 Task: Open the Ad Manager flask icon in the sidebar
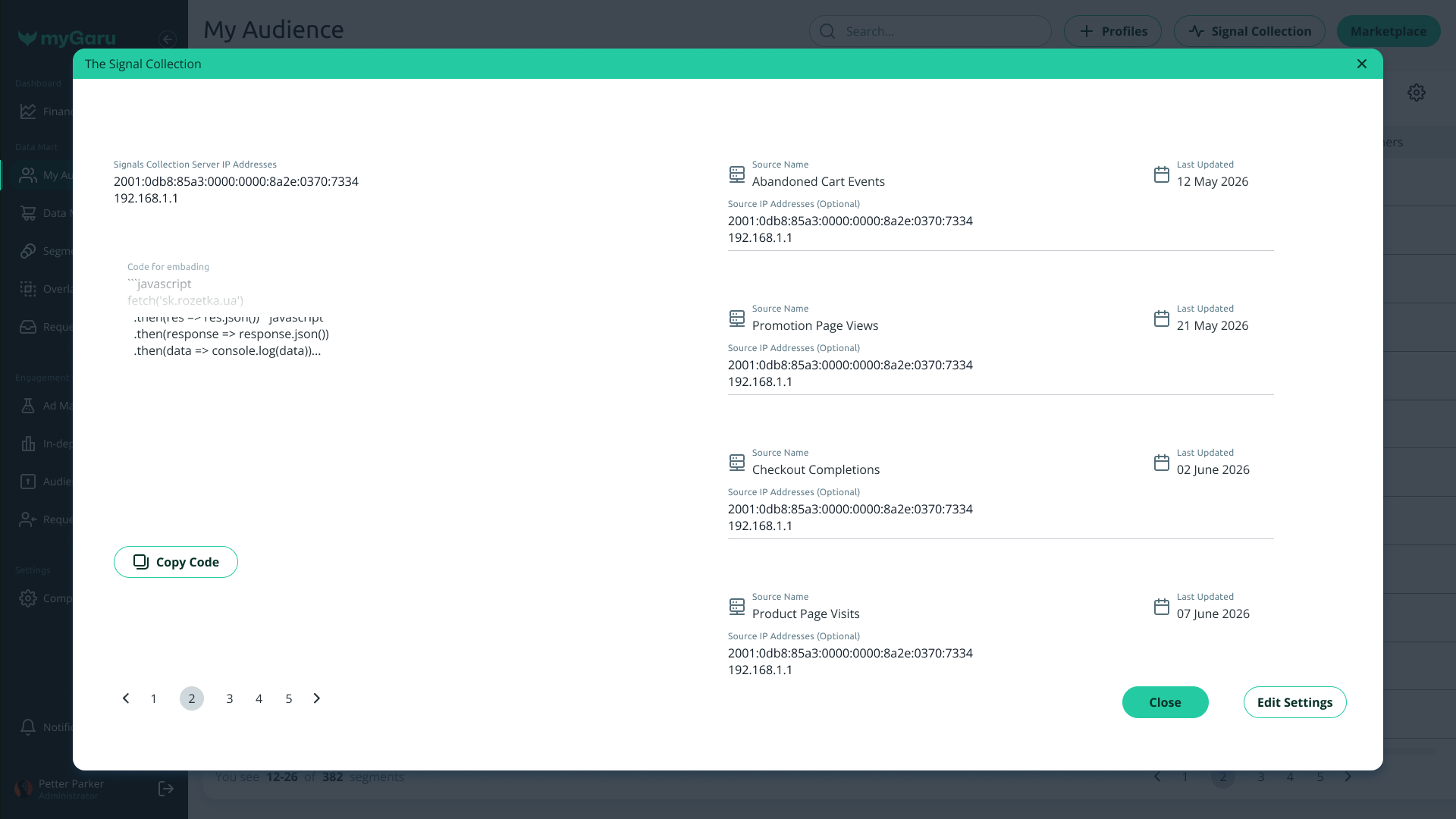pos(28,406)
